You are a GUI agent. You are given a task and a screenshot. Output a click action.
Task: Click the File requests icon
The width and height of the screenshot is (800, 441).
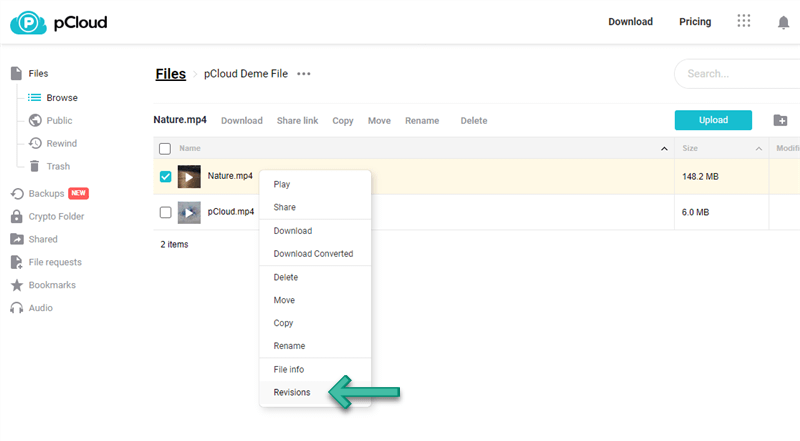pos(16,262)
